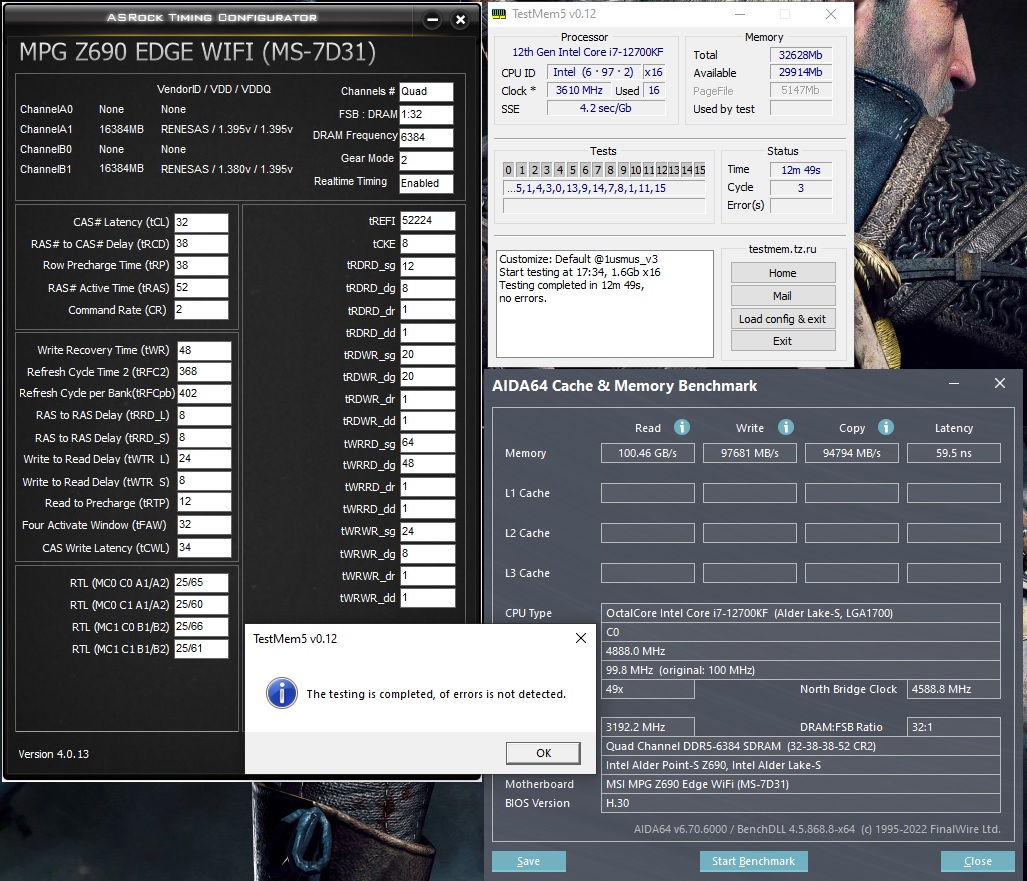Start Benchmark in AIDA64 window
The image size is (1027, 881).
tap(753, 861)
